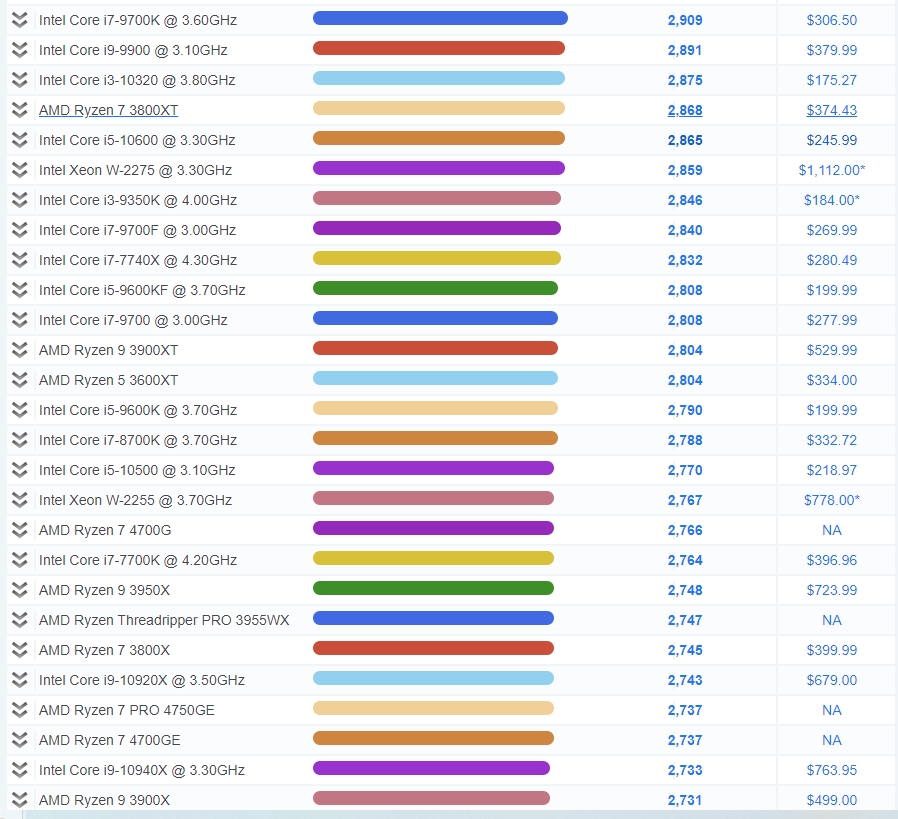Viewport: 898px width, 819px height.
Task: Click the price $184.00* for i3-9350K
Action: [832, 200]
